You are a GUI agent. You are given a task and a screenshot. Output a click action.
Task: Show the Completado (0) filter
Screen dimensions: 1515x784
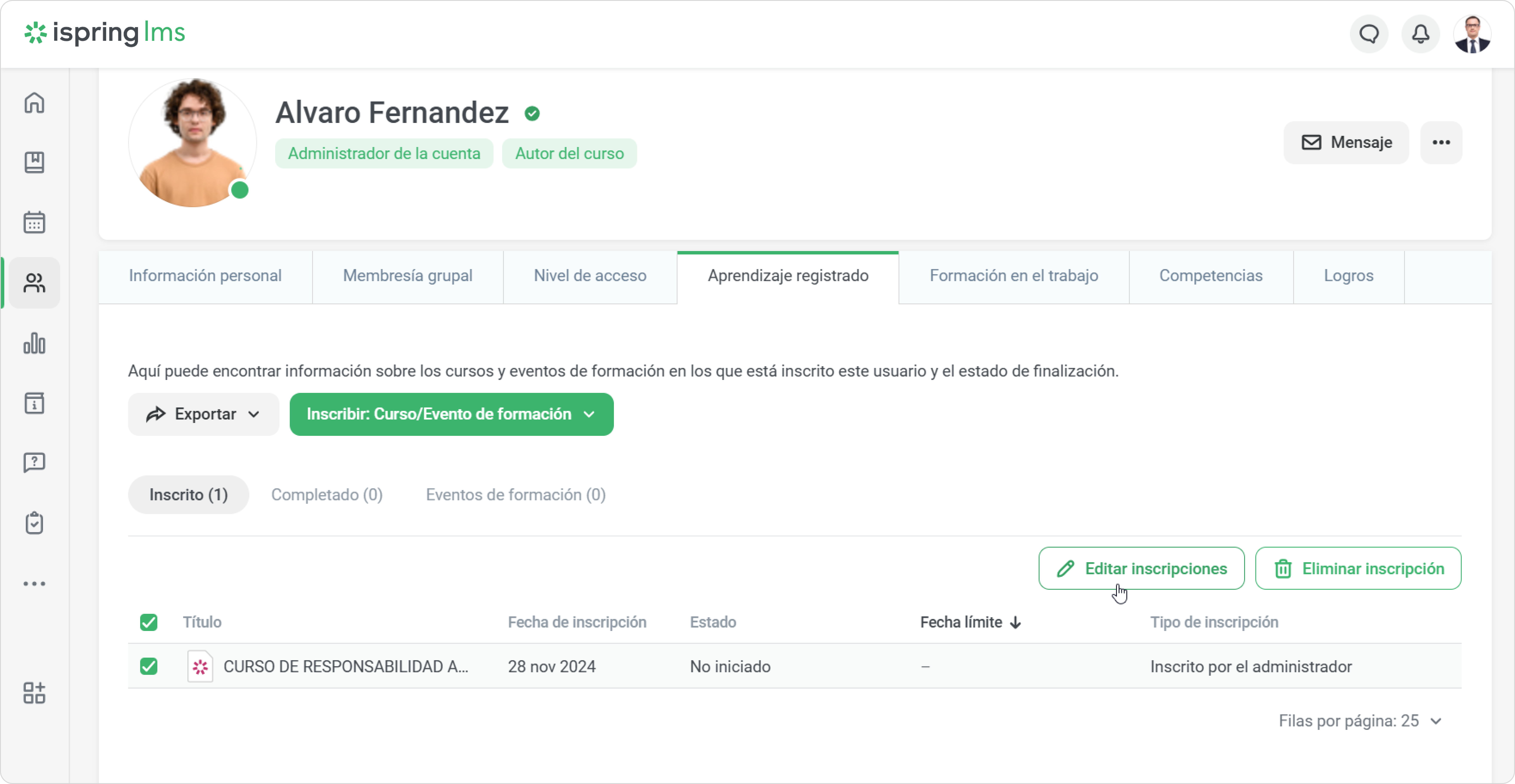coord(326,495)
